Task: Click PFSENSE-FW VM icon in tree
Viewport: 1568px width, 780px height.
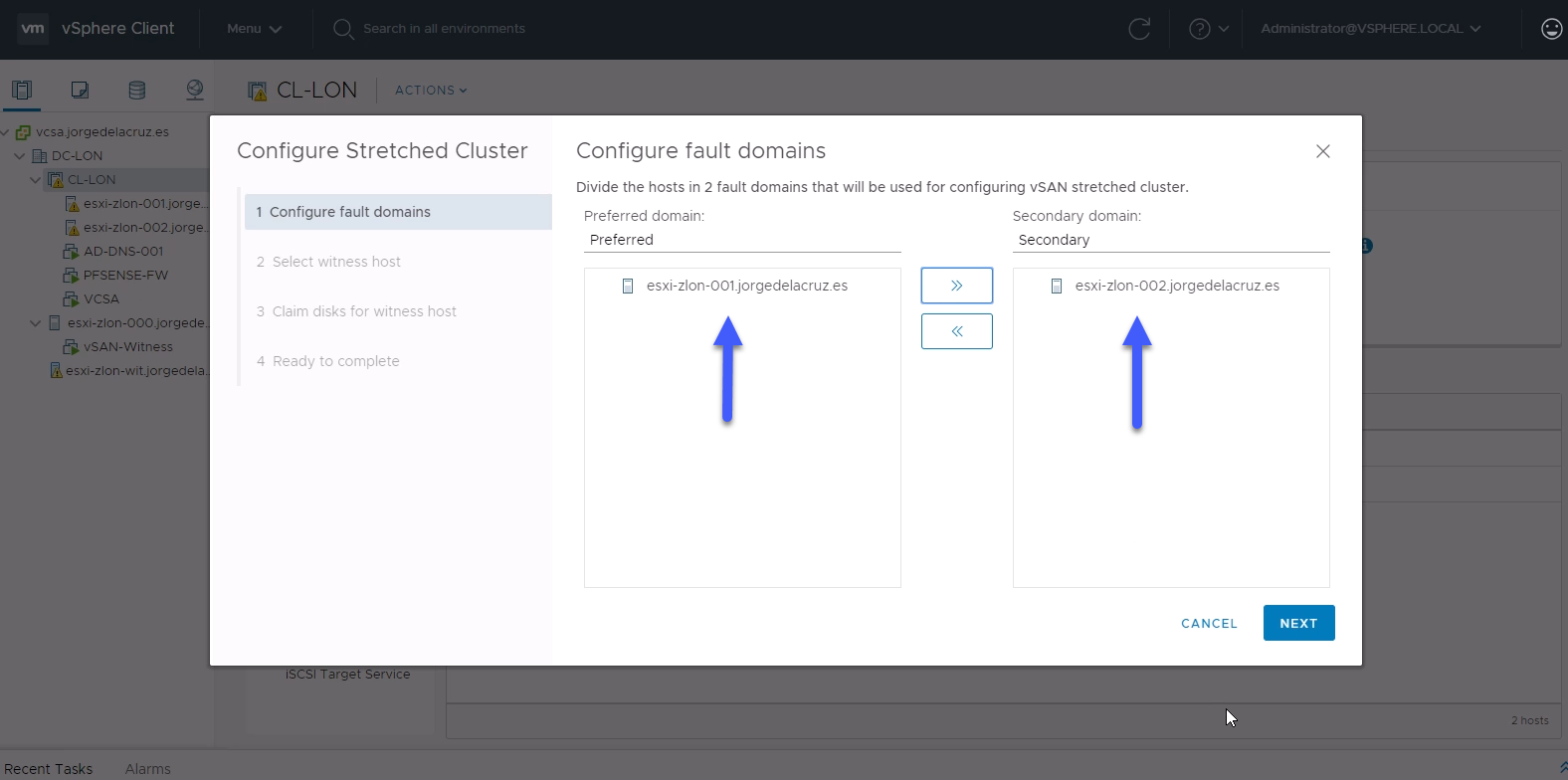Action: (71, 276)
